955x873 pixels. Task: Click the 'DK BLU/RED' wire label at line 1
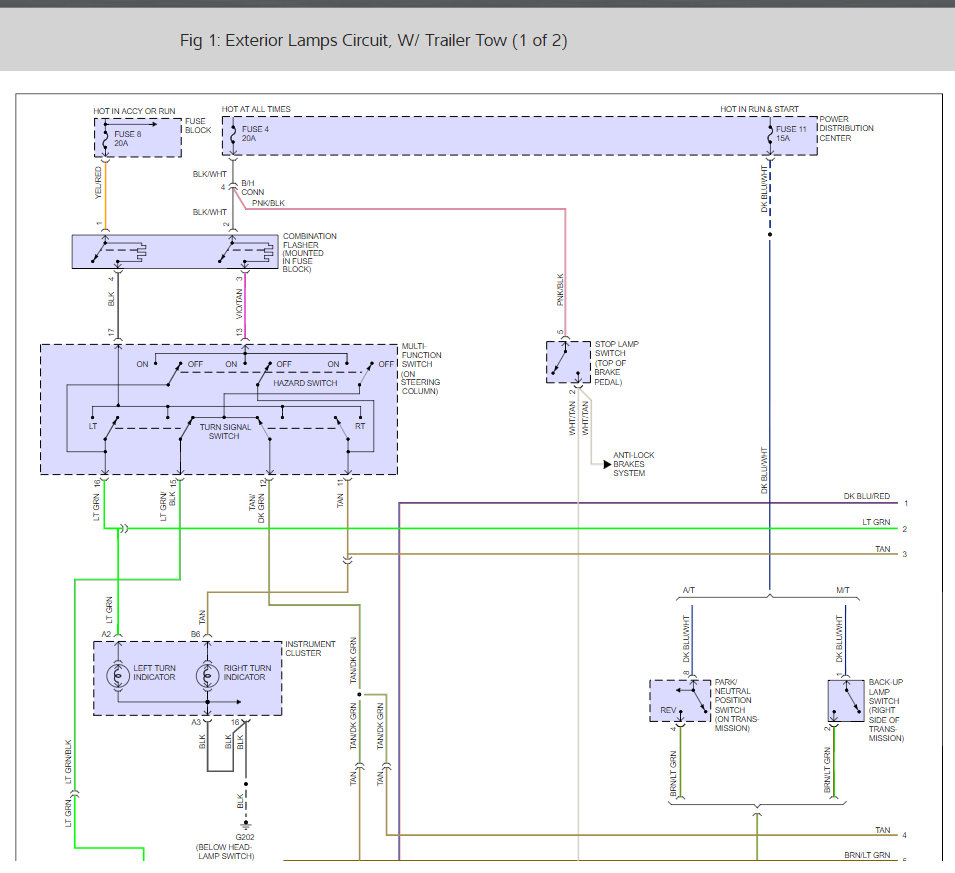coord(866,496)
